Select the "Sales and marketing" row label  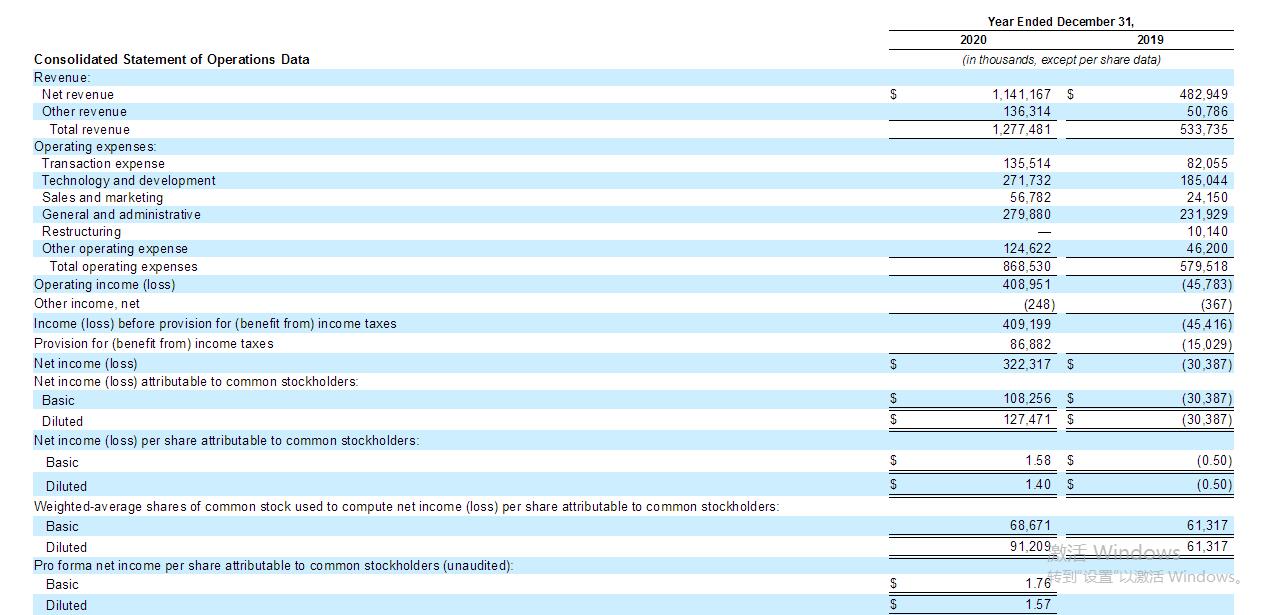point(102,198)
